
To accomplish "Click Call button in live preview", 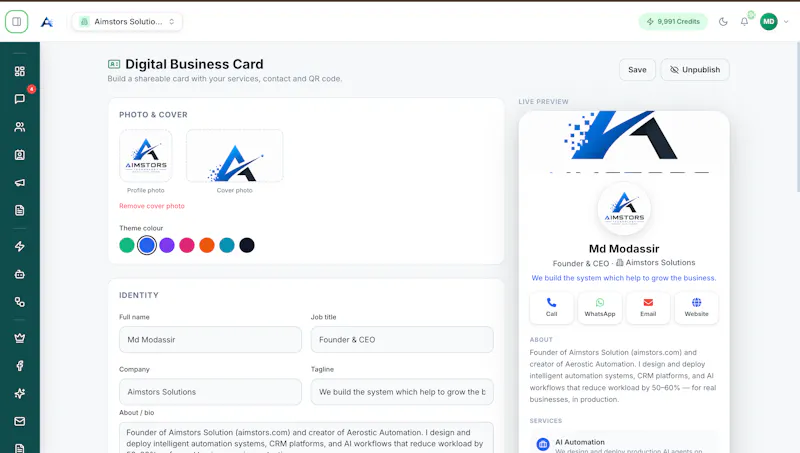I will 552,308.
